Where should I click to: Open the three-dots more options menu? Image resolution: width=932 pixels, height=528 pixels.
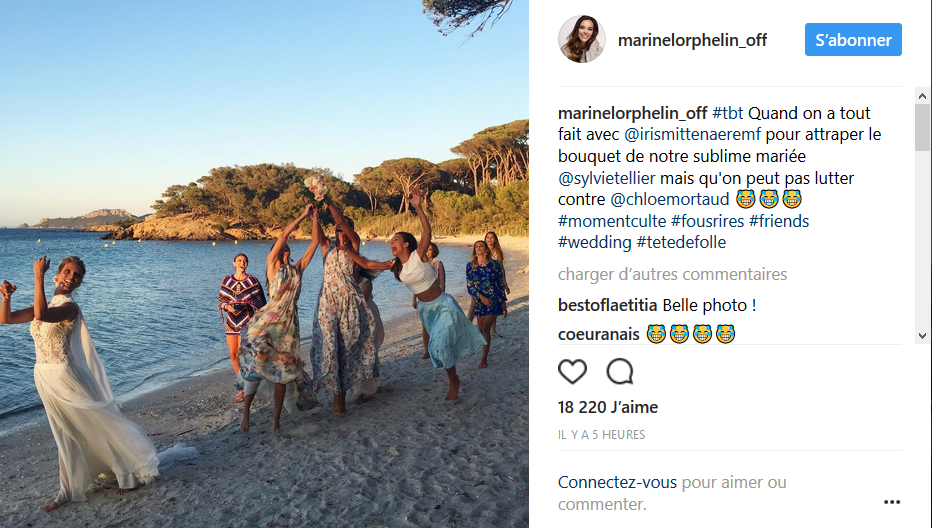click(x=891, y=502)
